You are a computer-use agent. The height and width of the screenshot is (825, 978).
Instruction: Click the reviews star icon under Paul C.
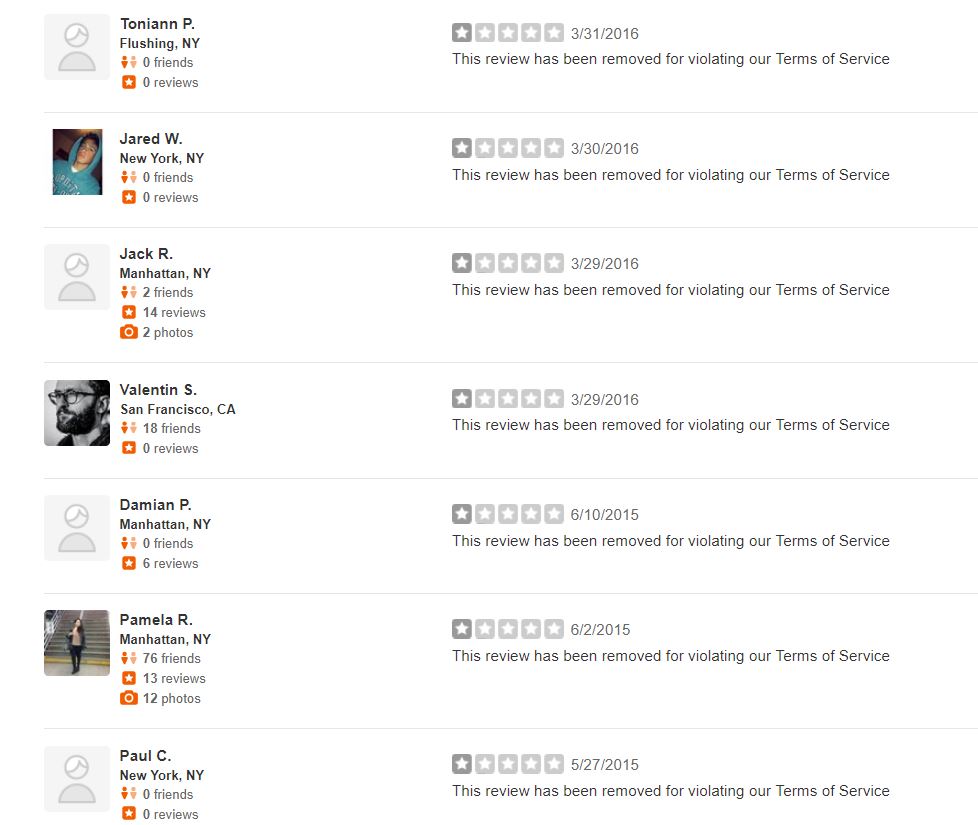(x=128, y=814)
